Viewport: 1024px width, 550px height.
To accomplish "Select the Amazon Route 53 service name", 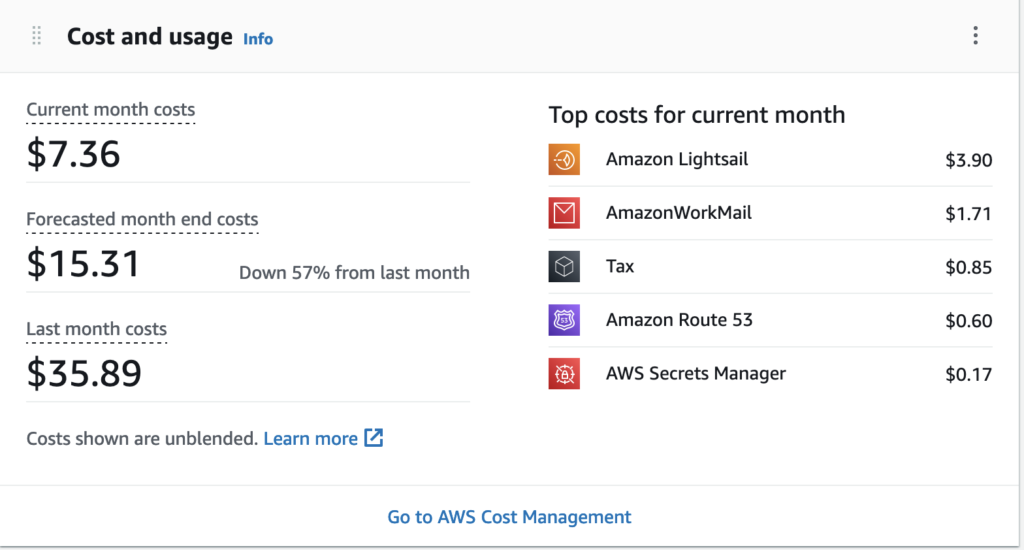I will 679,320.
